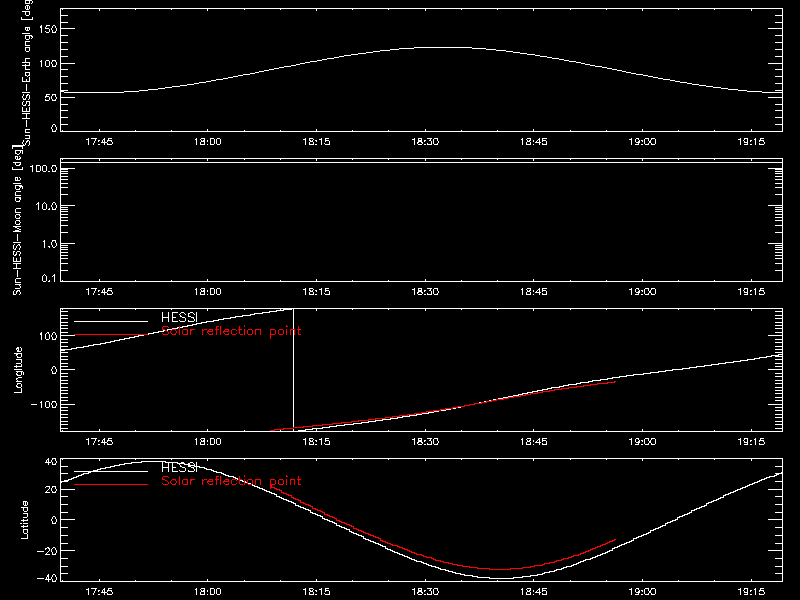Click 0 tick on Longitude axis
The height and width of the screenshot is (600, 800).
click(x=54, y=370)
